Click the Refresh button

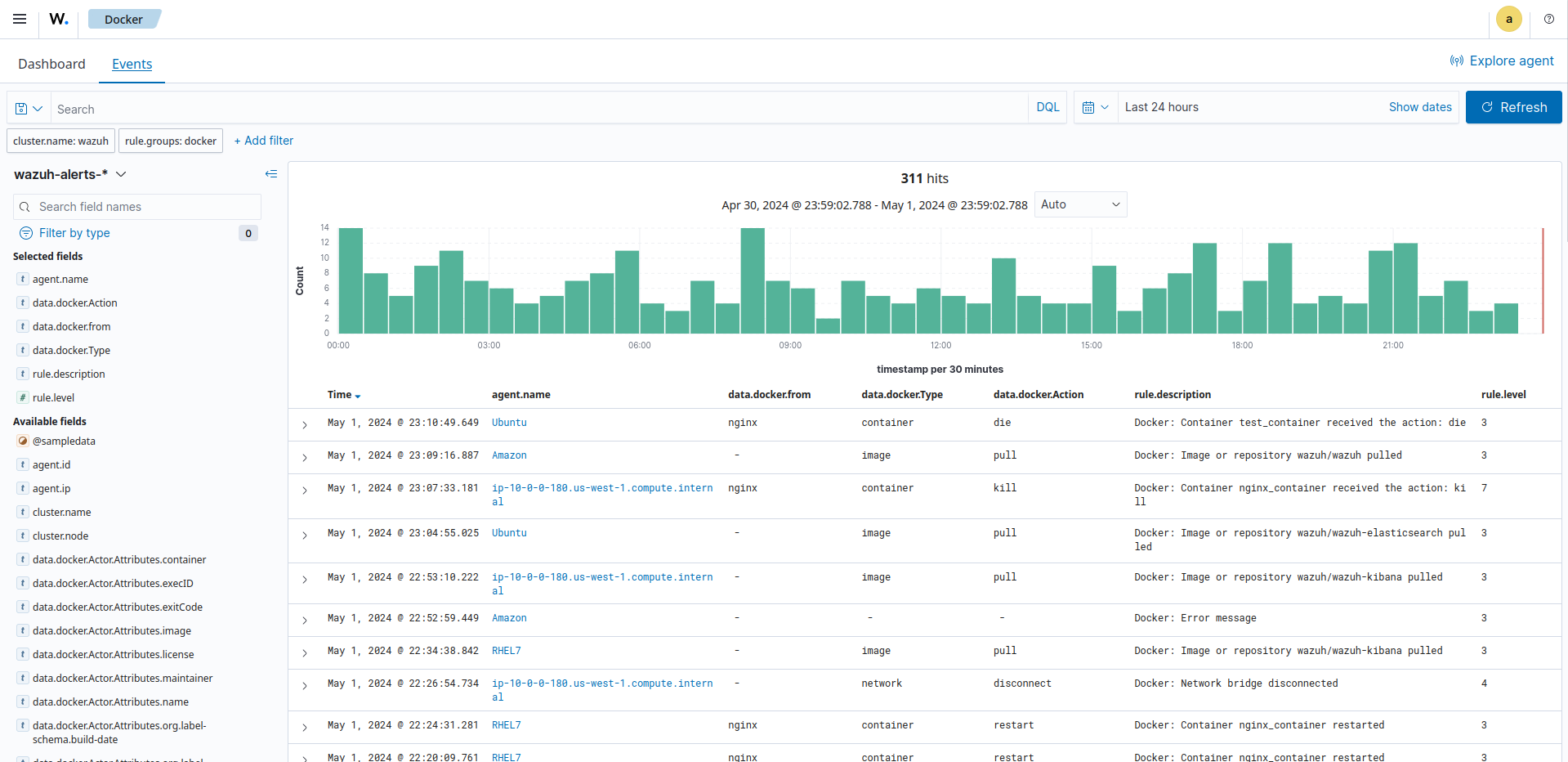coord(1513,107)
